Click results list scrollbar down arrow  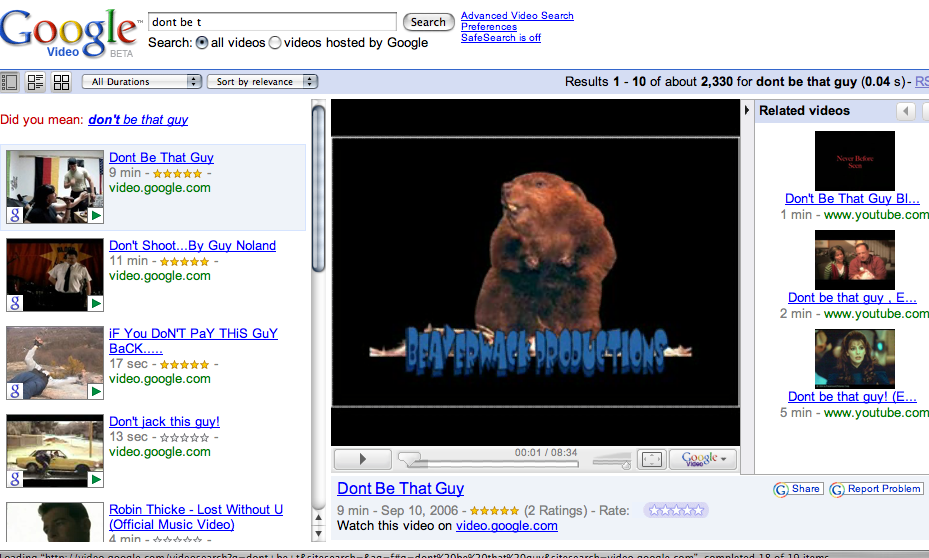(318, 533)
